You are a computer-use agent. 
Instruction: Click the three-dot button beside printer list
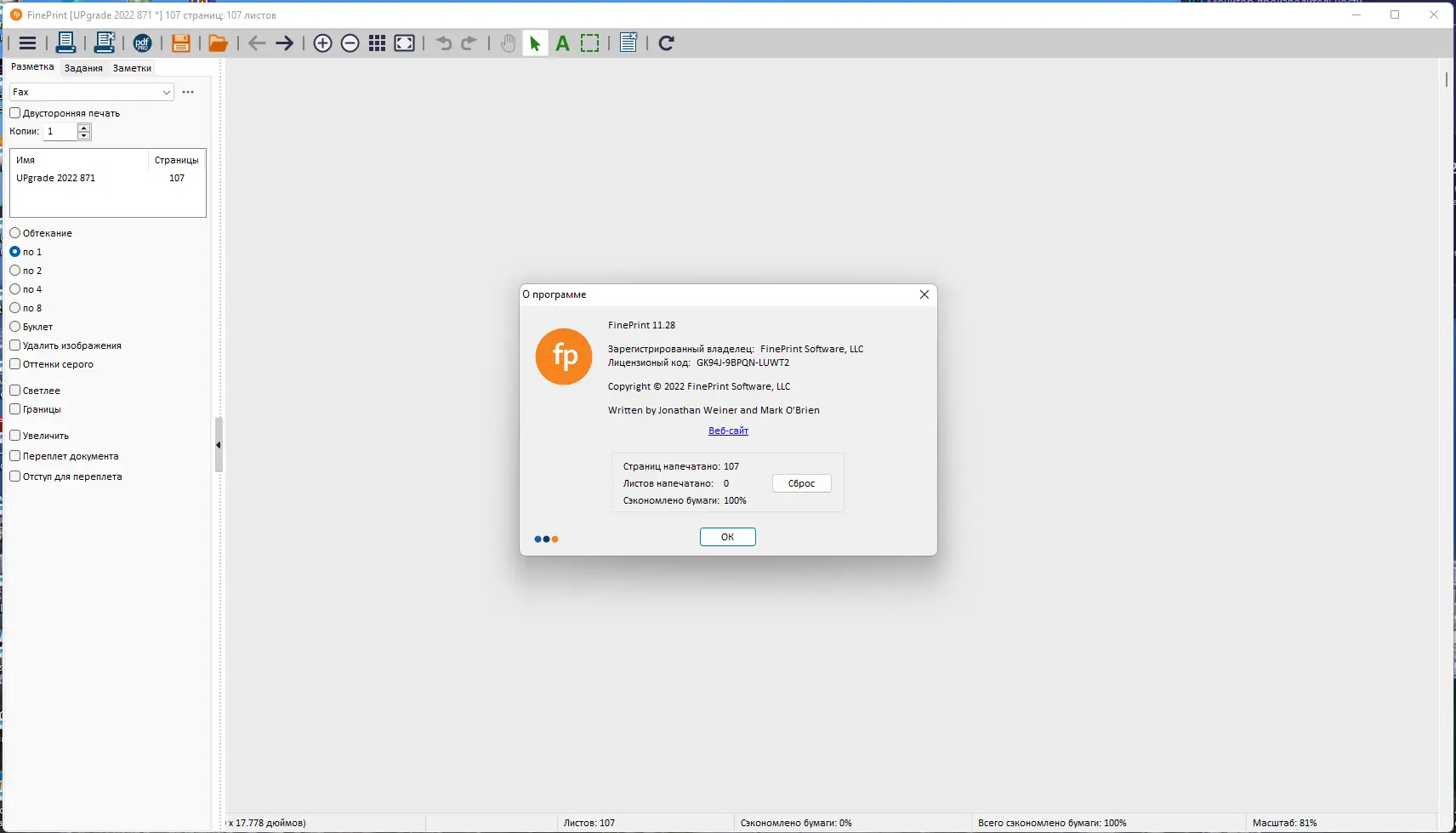(x=188, y=92)
